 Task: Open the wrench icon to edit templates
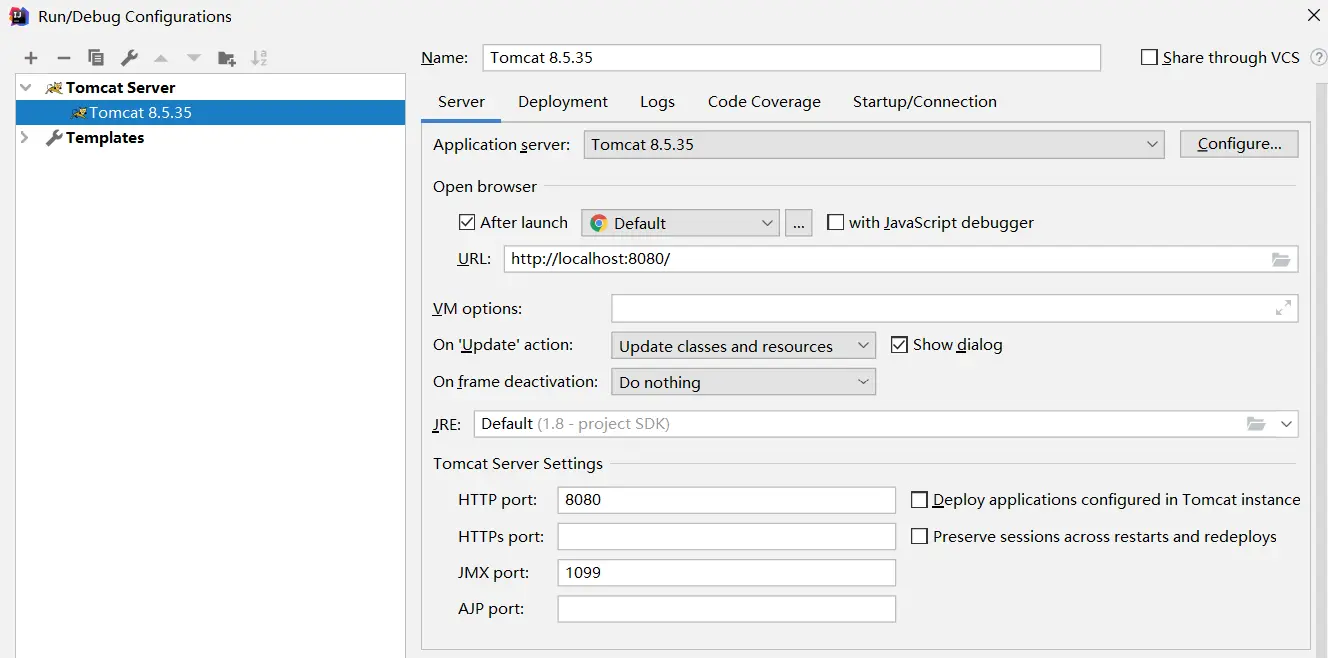pyautogui.click(x=129, y=58)
